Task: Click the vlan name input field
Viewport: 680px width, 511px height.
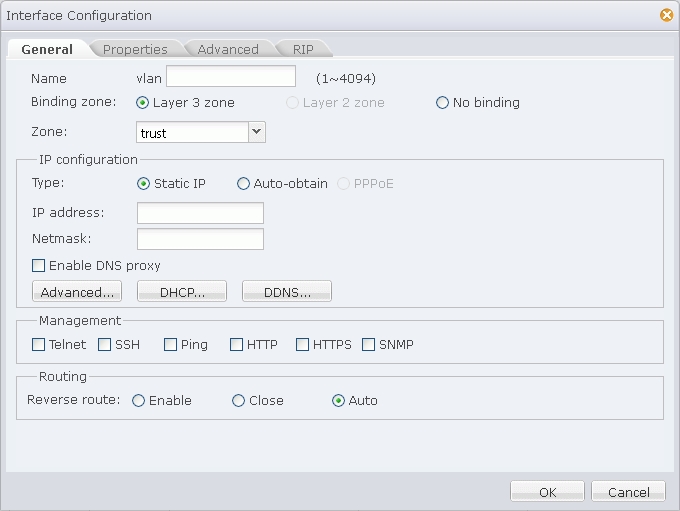Action: coord(231,76)
